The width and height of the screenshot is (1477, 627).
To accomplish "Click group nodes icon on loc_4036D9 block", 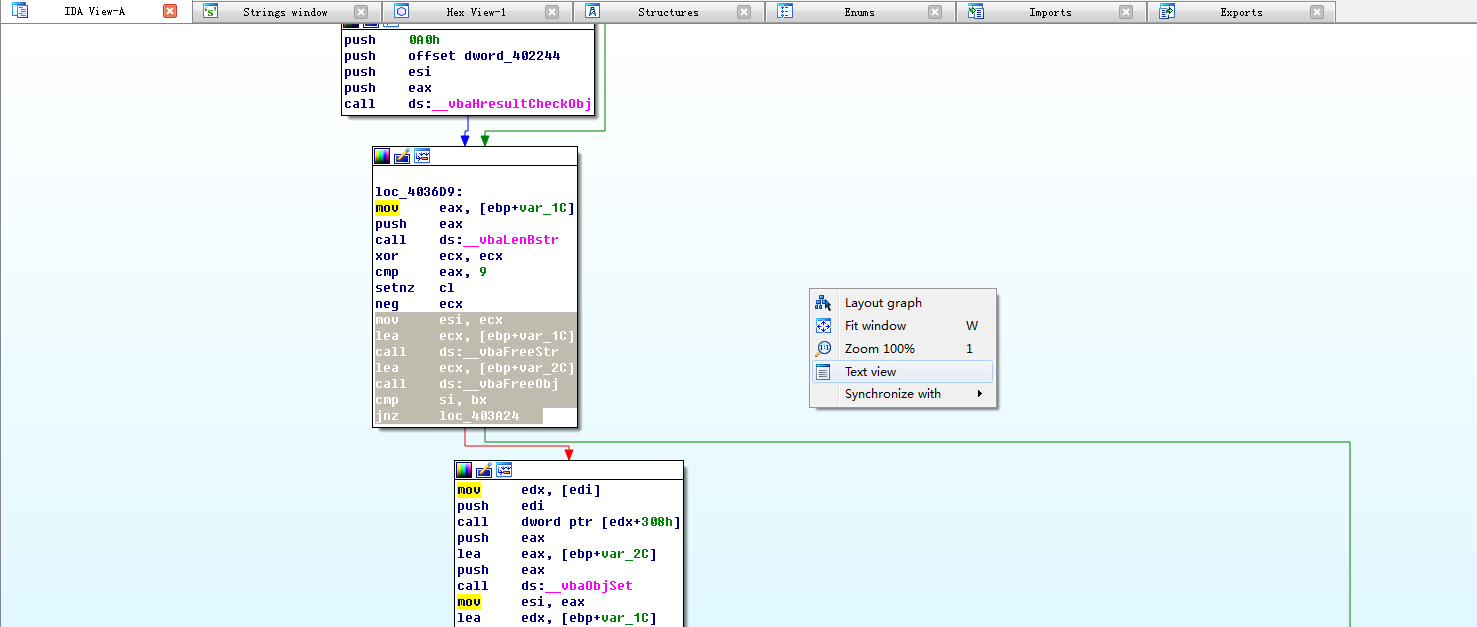I will (x=422, y=156).
